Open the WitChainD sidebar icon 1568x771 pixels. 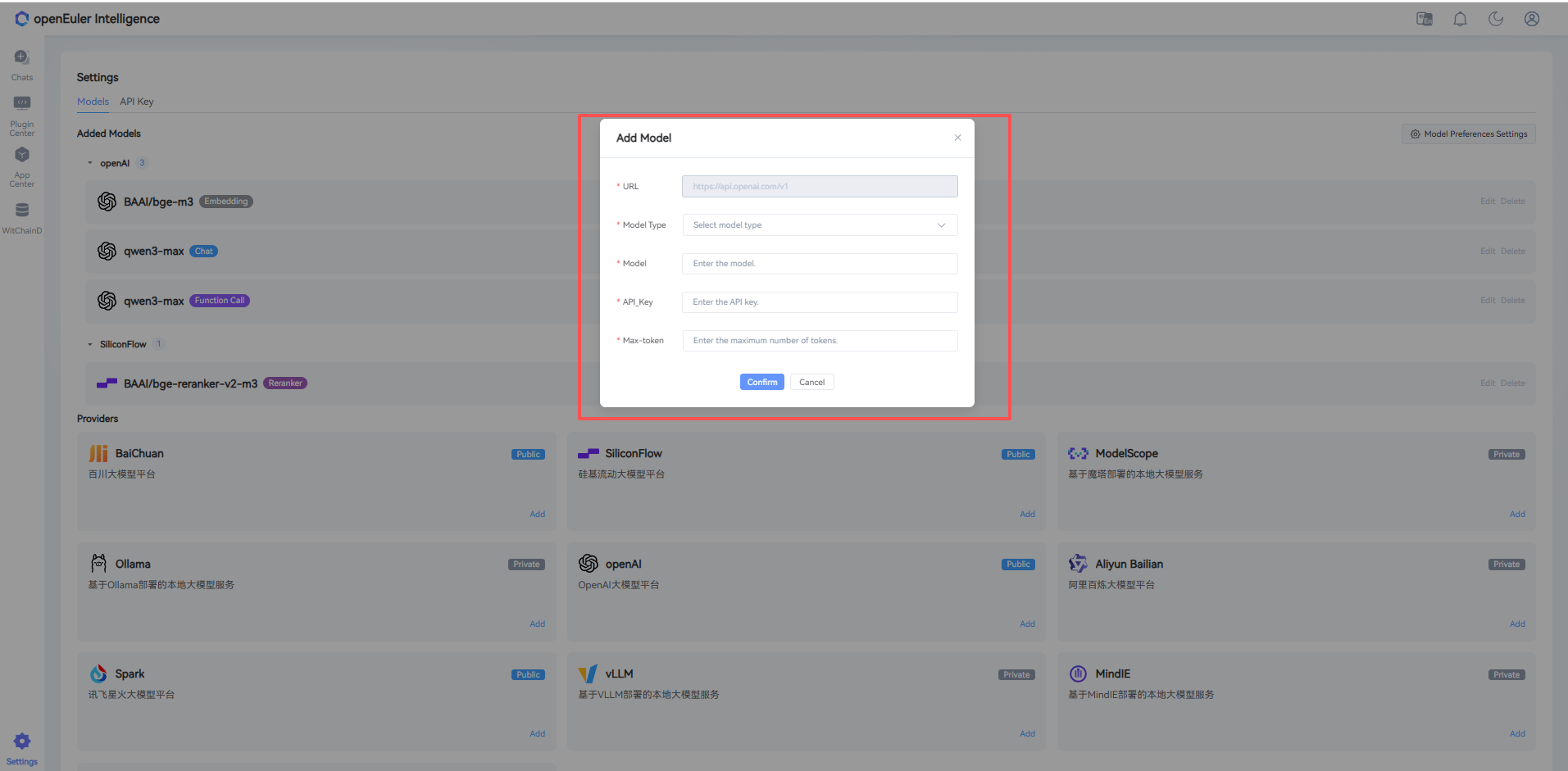click(22, 211)
